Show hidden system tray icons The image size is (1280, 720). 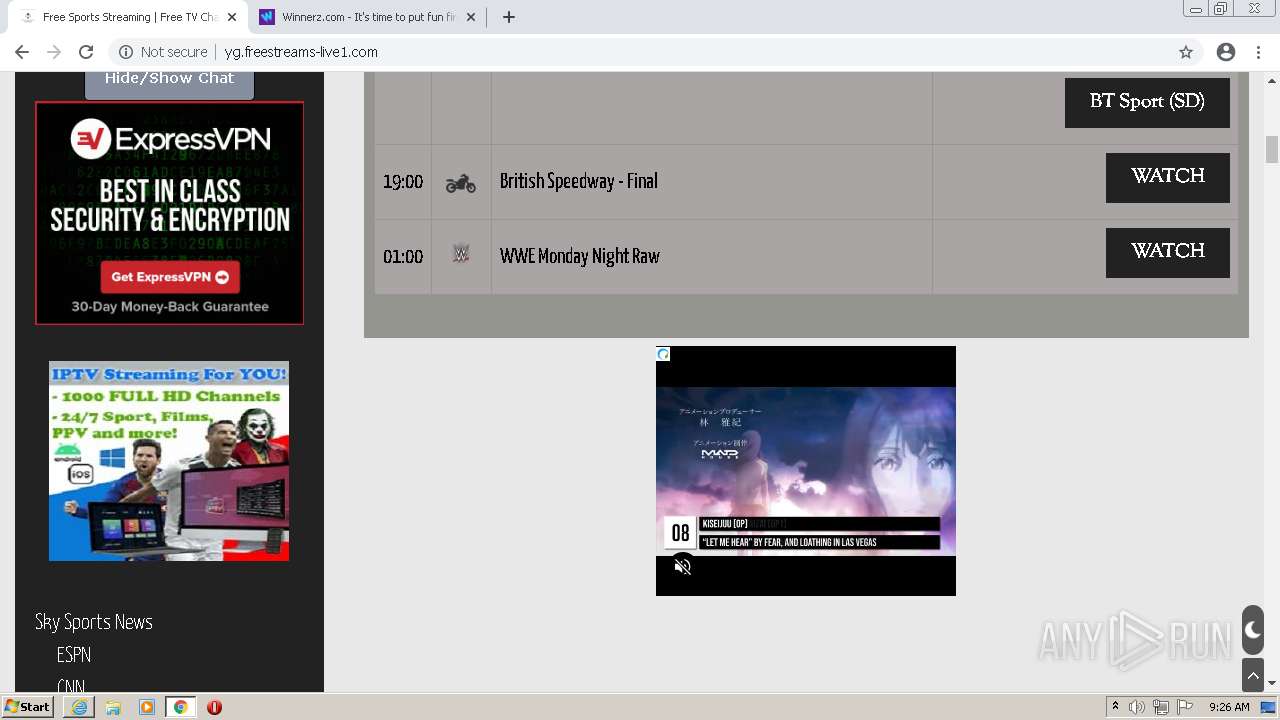(1115, 707)
